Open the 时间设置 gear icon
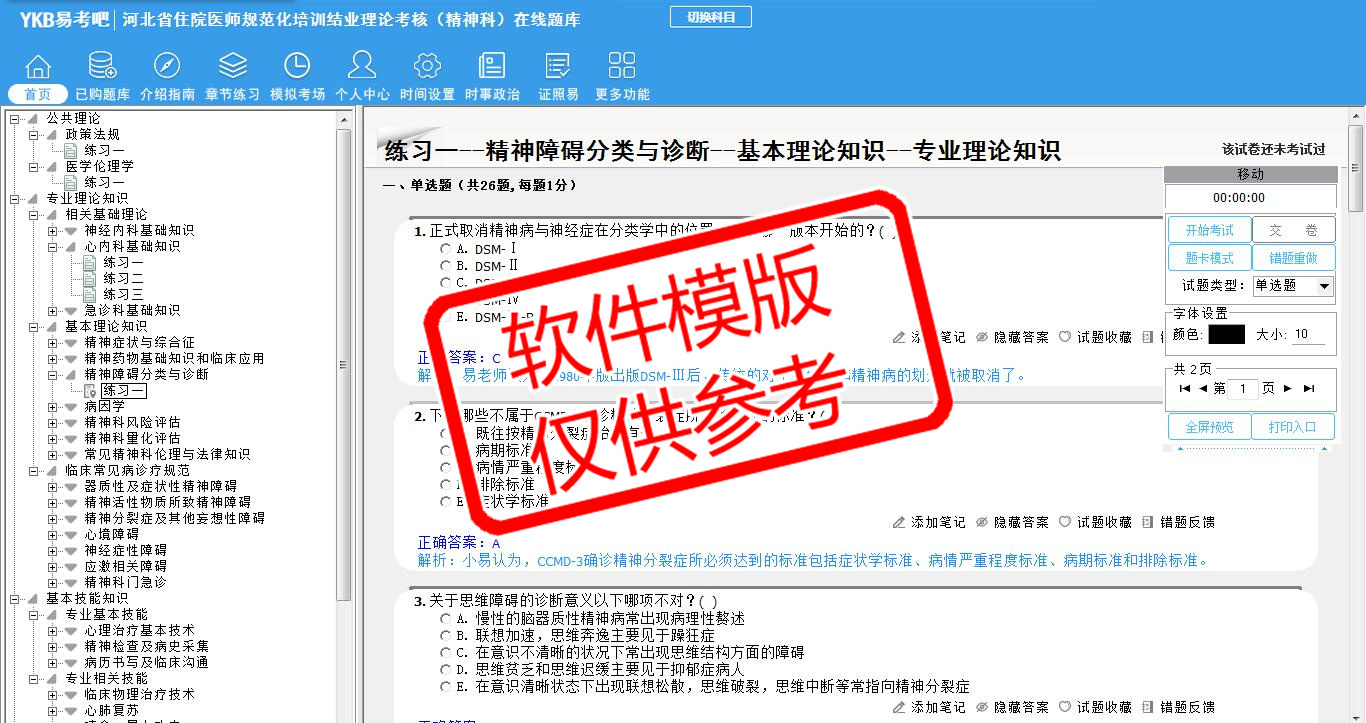1366x723 pixels. [427, 66]
